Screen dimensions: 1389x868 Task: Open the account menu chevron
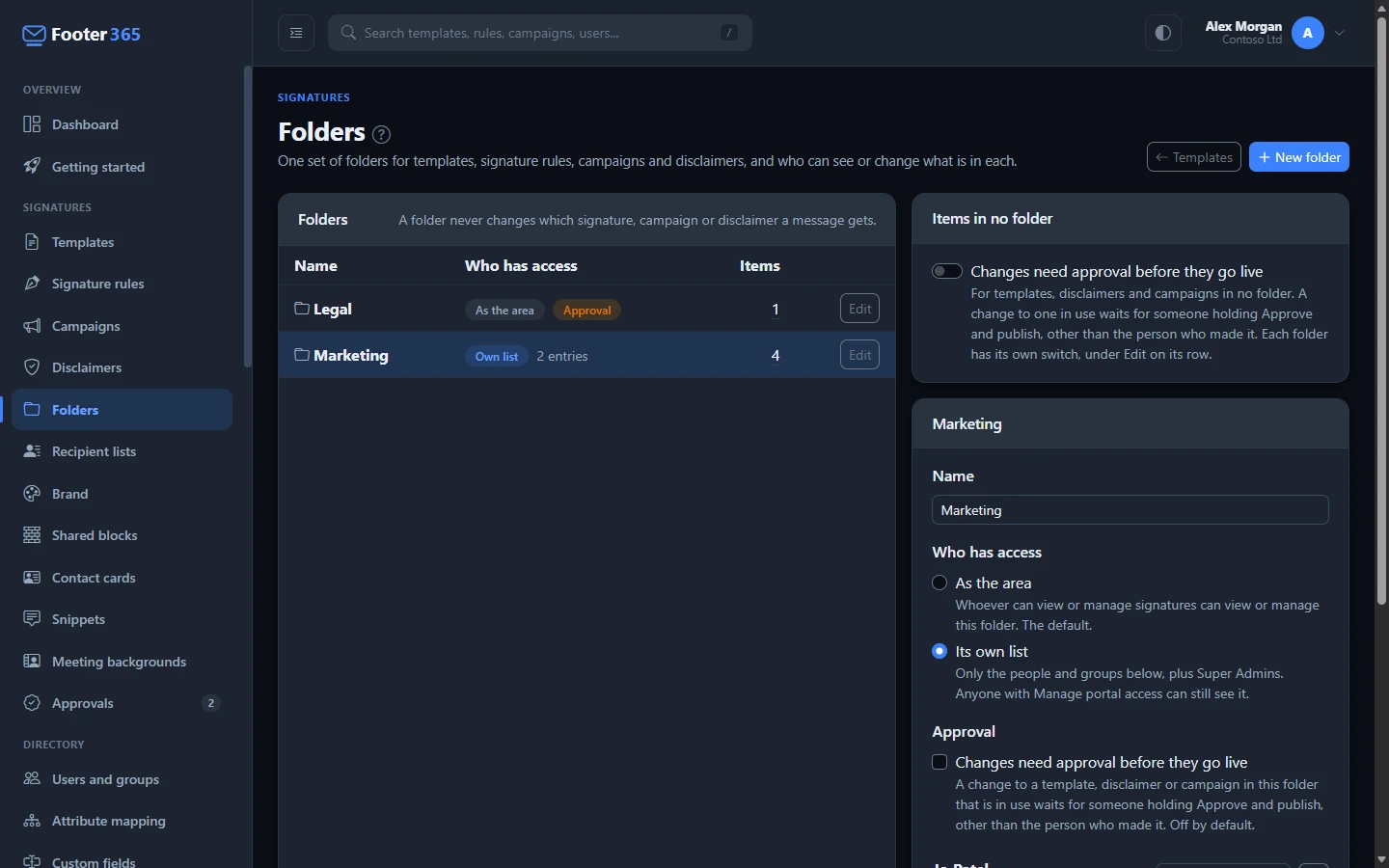point(1340,33)
